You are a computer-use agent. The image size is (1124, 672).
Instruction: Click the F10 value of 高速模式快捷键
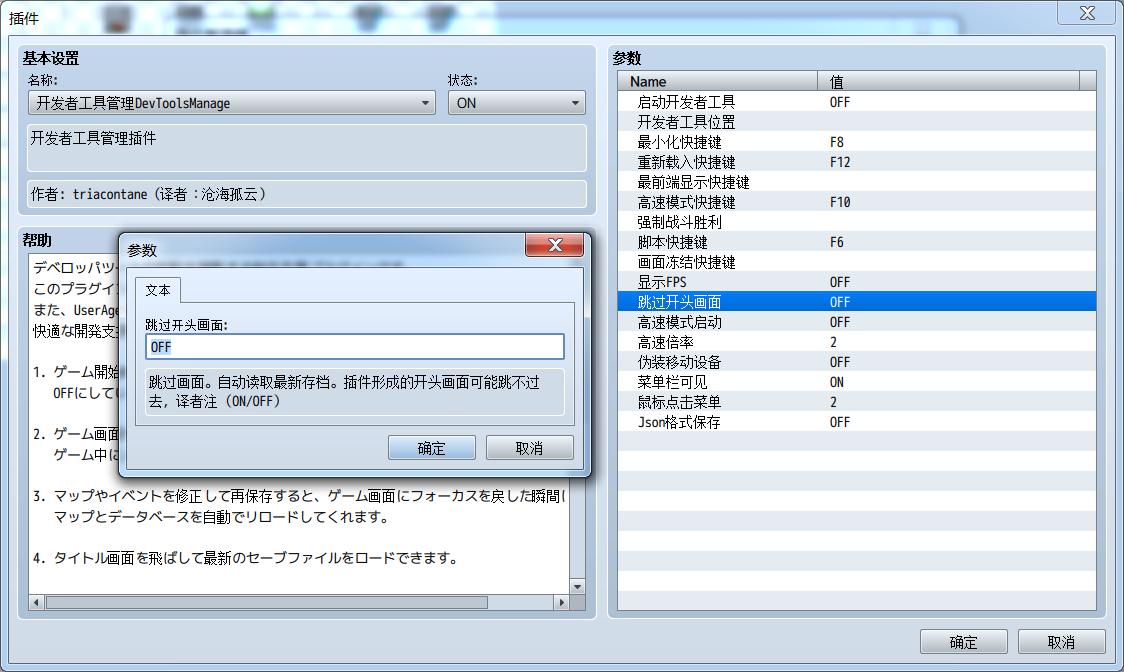click(839, 202)
